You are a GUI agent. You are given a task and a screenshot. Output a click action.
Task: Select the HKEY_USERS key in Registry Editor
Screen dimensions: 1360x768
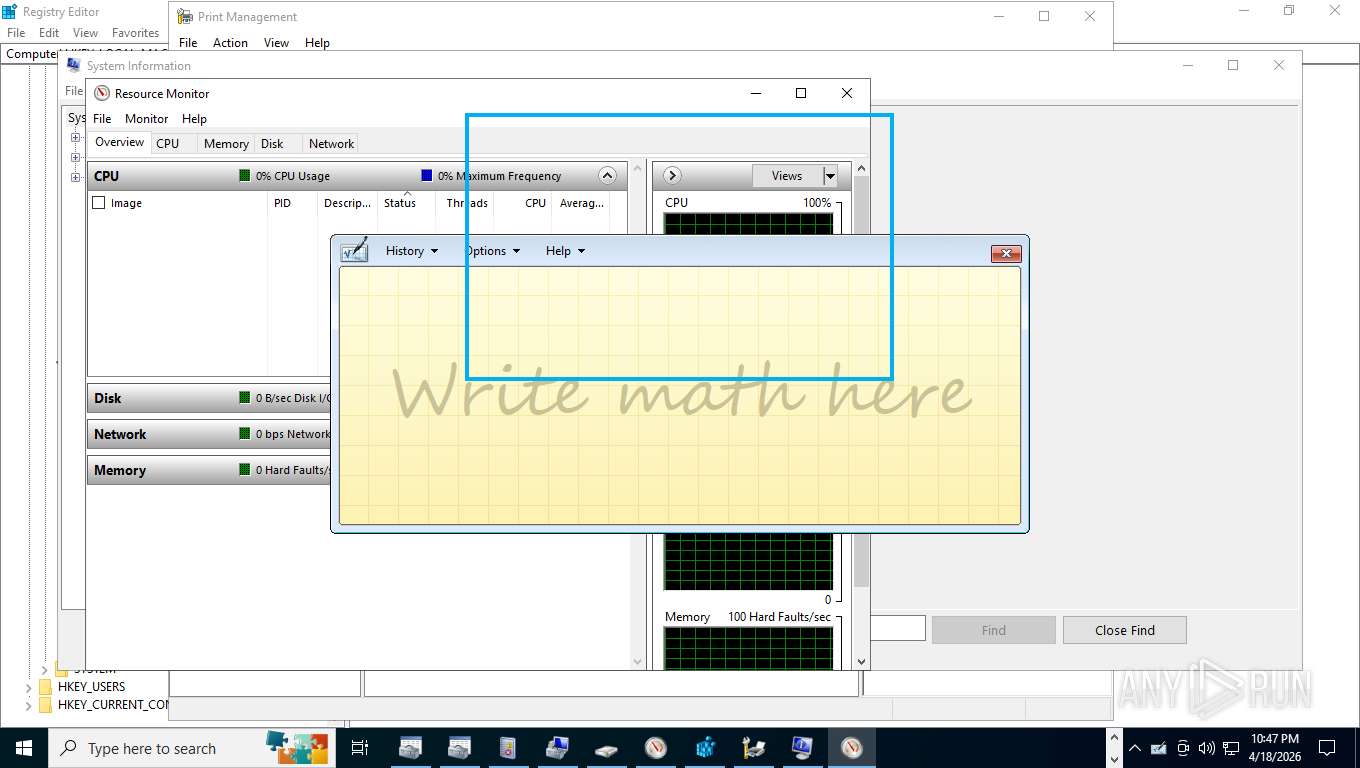click(91, 687)
